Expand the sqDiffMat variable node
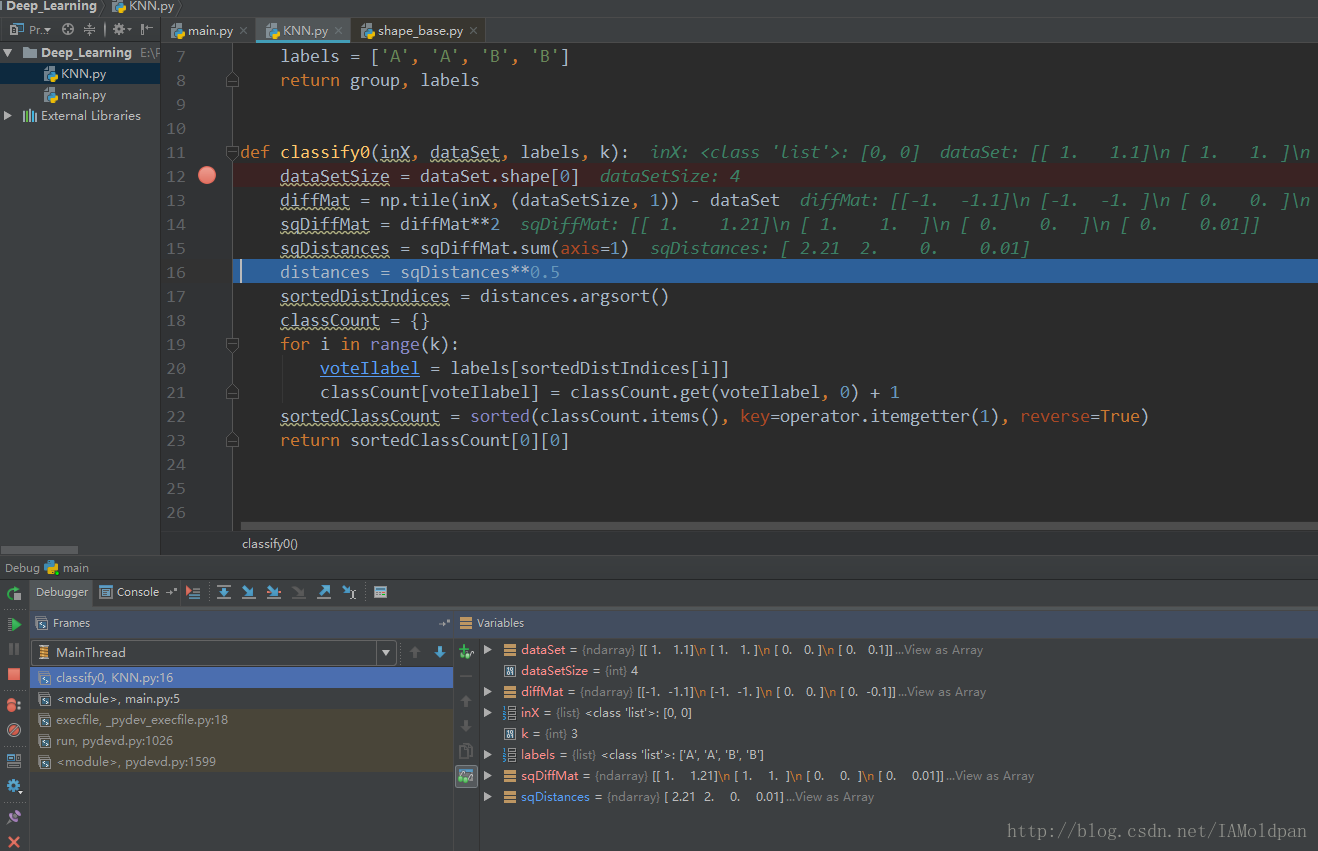Image resolution: width=1318 pixels, height=851 pixels. 488,776
